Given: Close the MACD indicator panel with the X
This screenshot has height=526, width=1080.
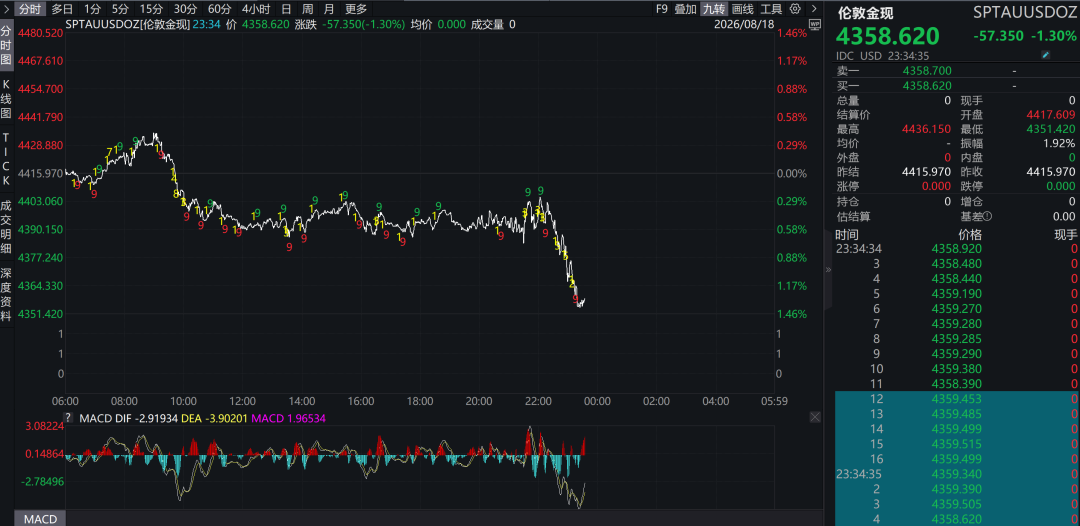Looking at the screenshot, I should click(x=815, y=417).
